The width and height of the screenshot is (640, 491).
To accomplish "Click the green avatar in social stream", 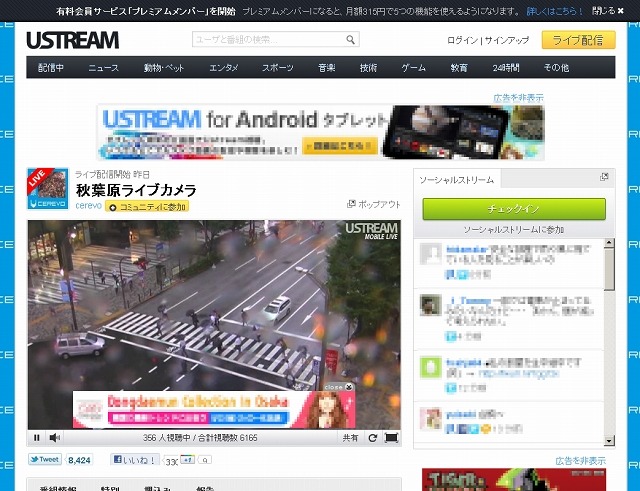I will 431,367.
